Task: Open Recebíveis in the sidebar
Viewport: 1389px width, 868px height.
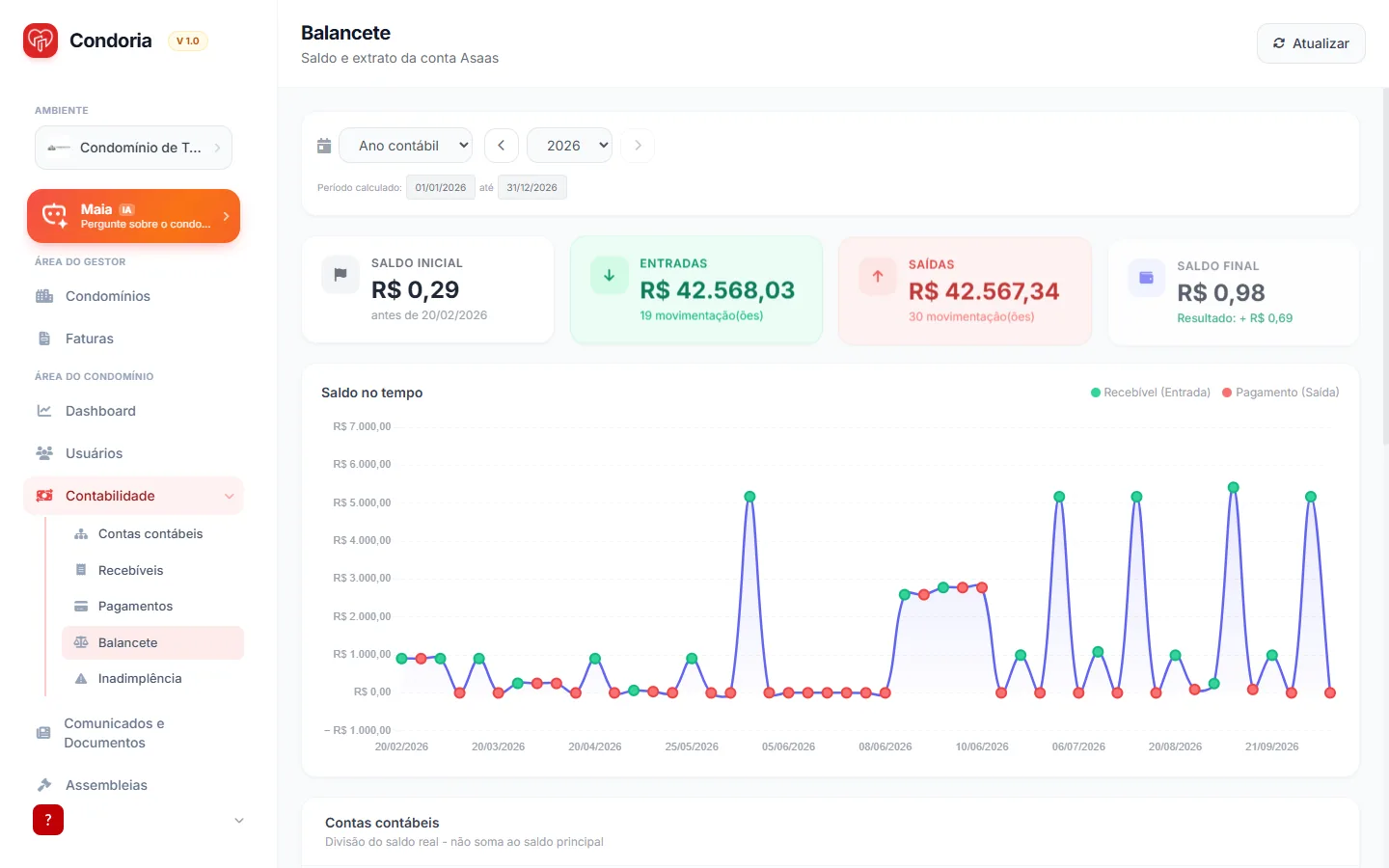Action: (x=152, y=570)
